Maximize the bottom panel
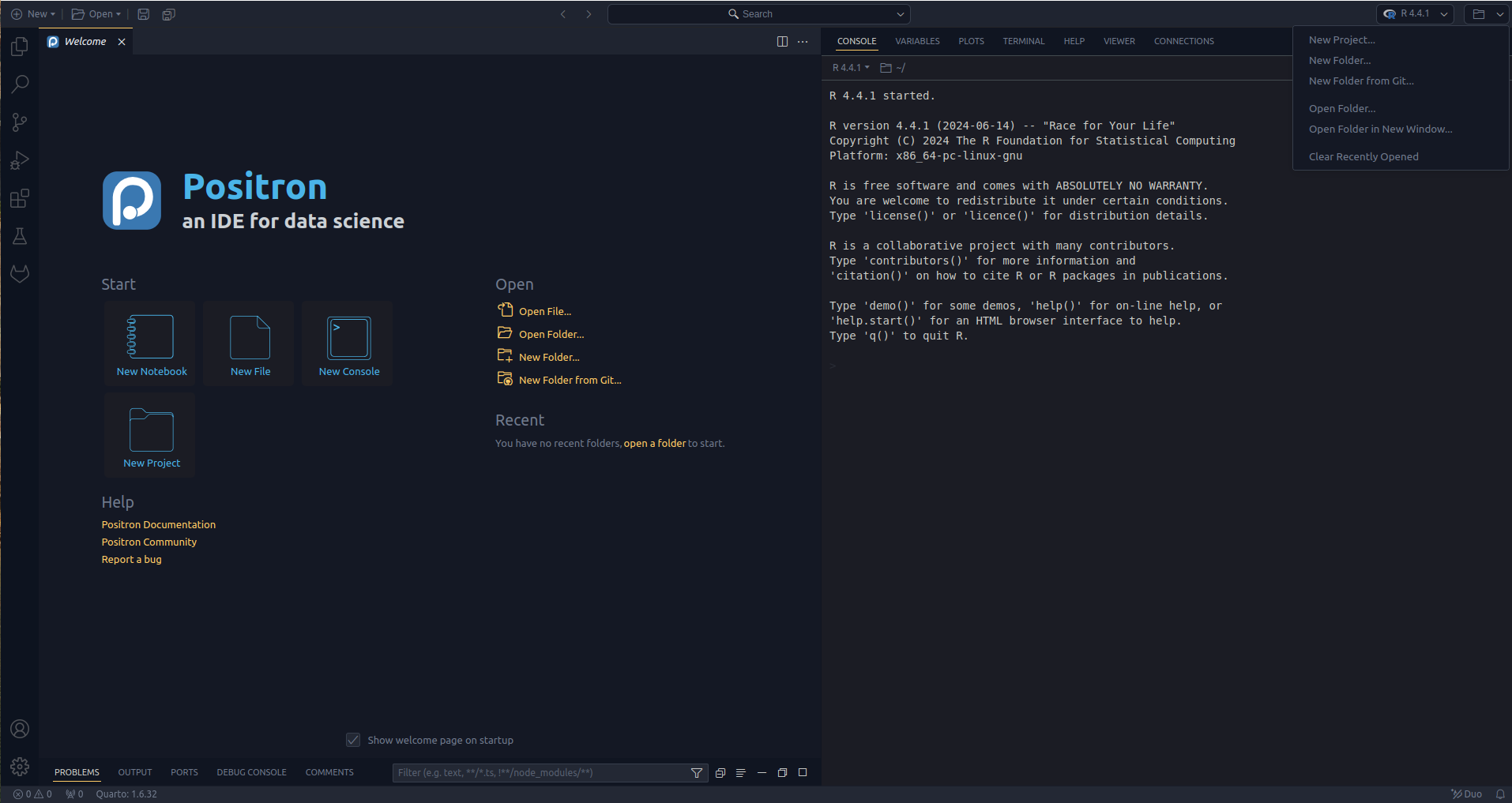 pos(803,773)
